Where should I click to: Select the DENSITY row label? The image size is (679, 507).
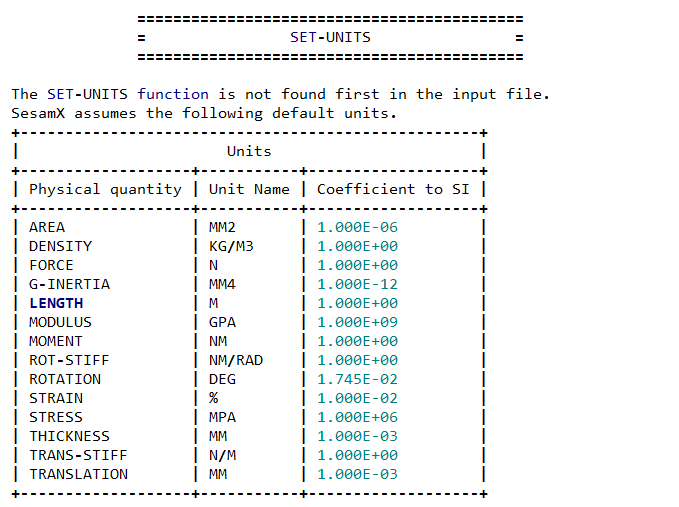click(x=61, y=247)
